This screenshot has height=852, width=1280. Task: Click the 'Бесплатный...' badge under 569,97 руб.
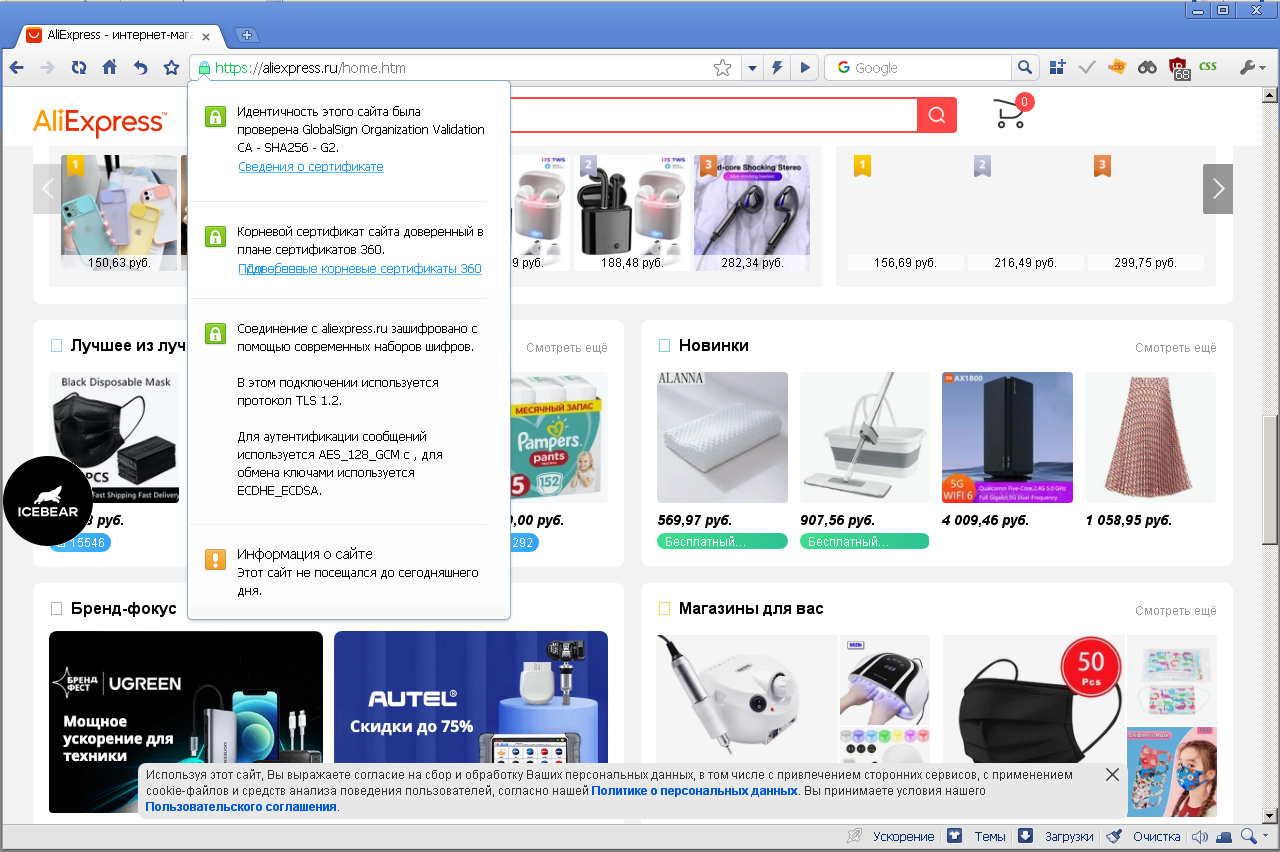click(722, 542)
